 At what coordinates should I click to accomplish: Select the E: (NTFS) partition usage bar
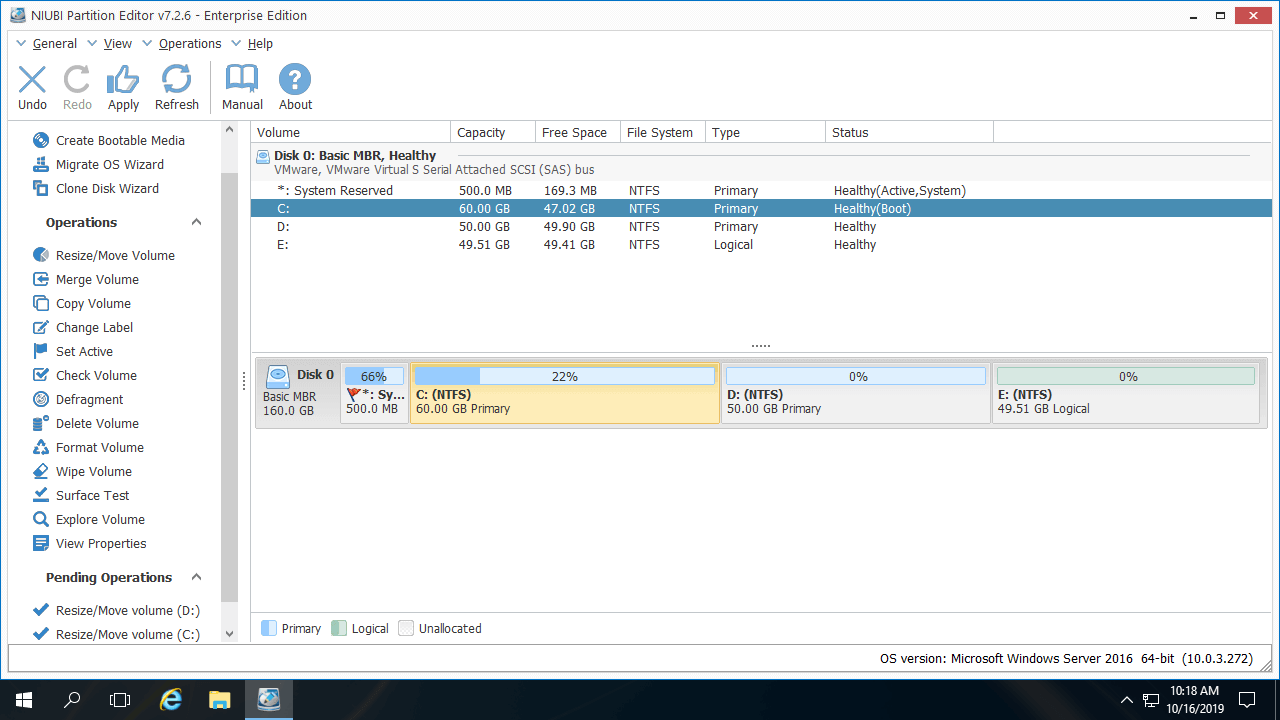[x=1125, y=377]
